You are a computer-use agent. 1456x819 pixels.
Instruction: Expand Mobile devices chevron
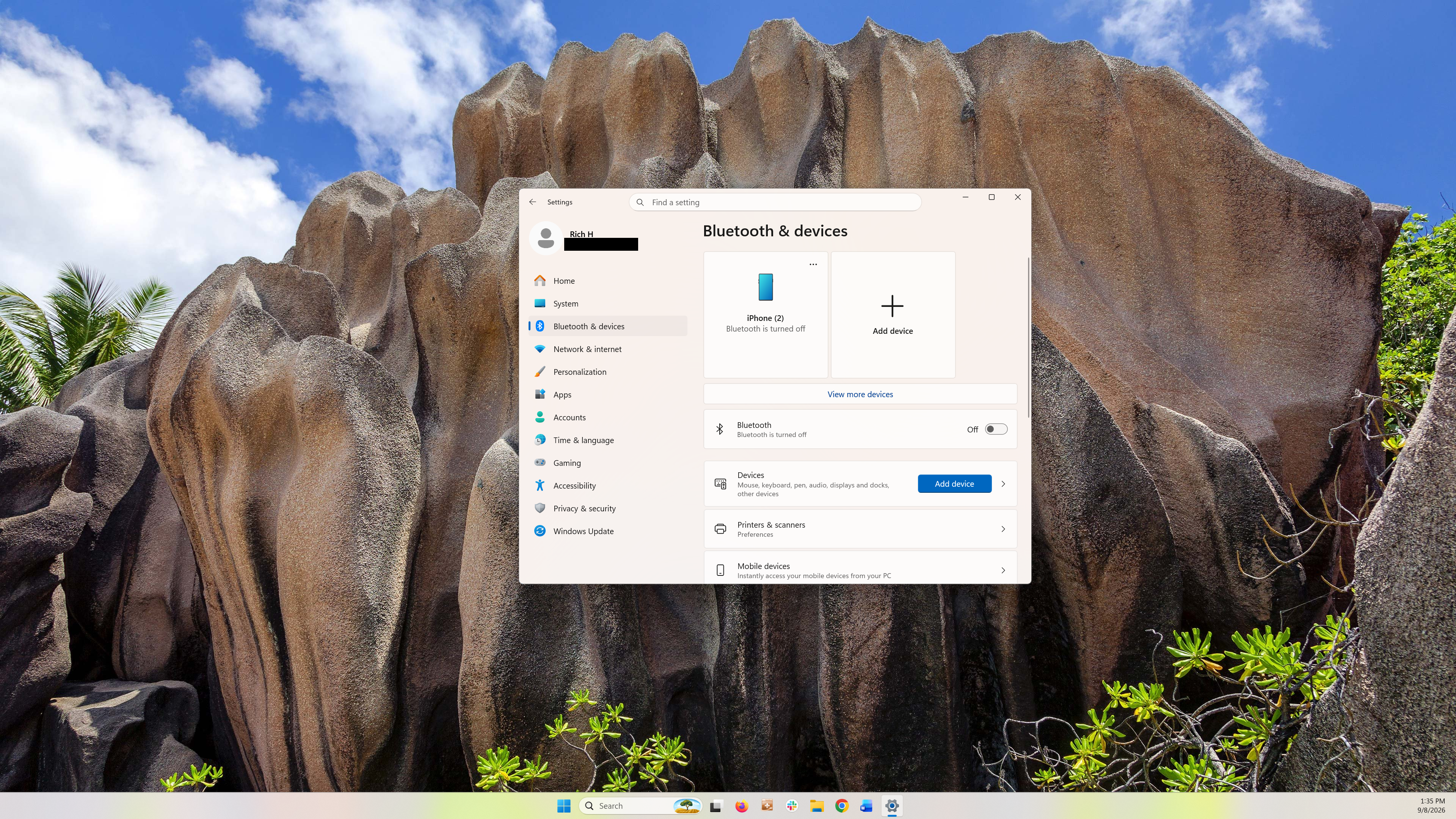[1003, 570]
